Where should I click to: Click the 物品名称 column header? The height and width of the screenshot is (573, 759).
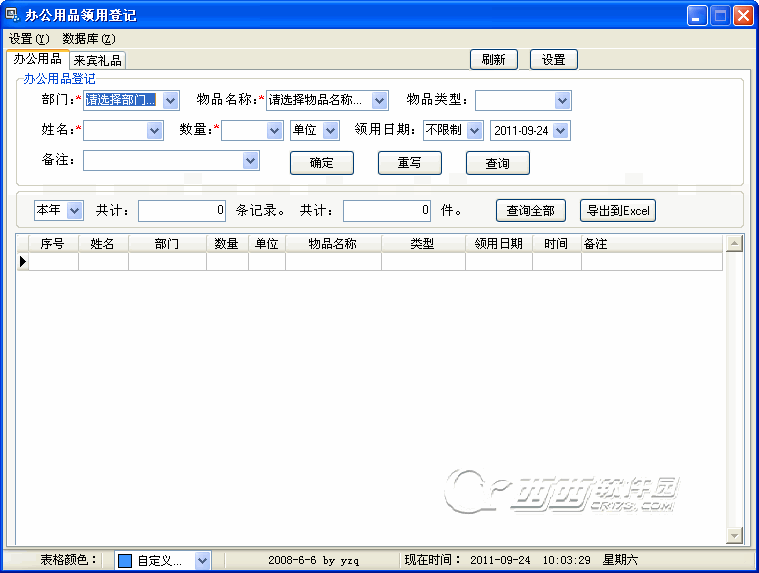coord(333,244)
